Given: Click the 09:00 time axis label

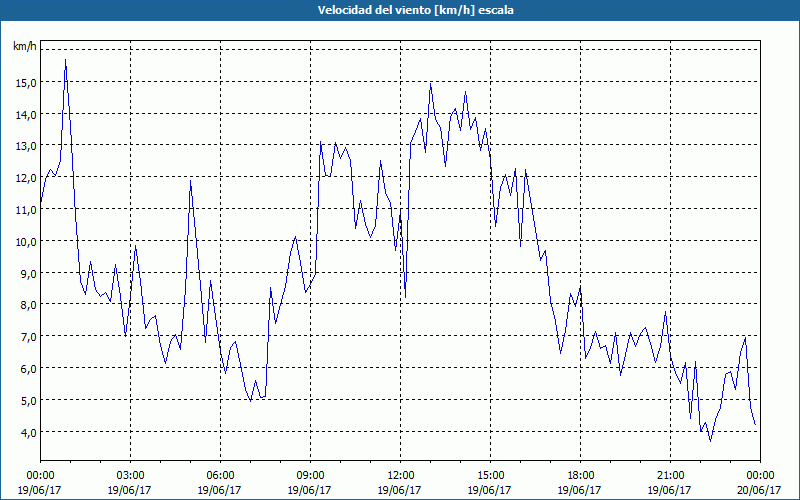Looking at the screenshot, I should point(311,476).
